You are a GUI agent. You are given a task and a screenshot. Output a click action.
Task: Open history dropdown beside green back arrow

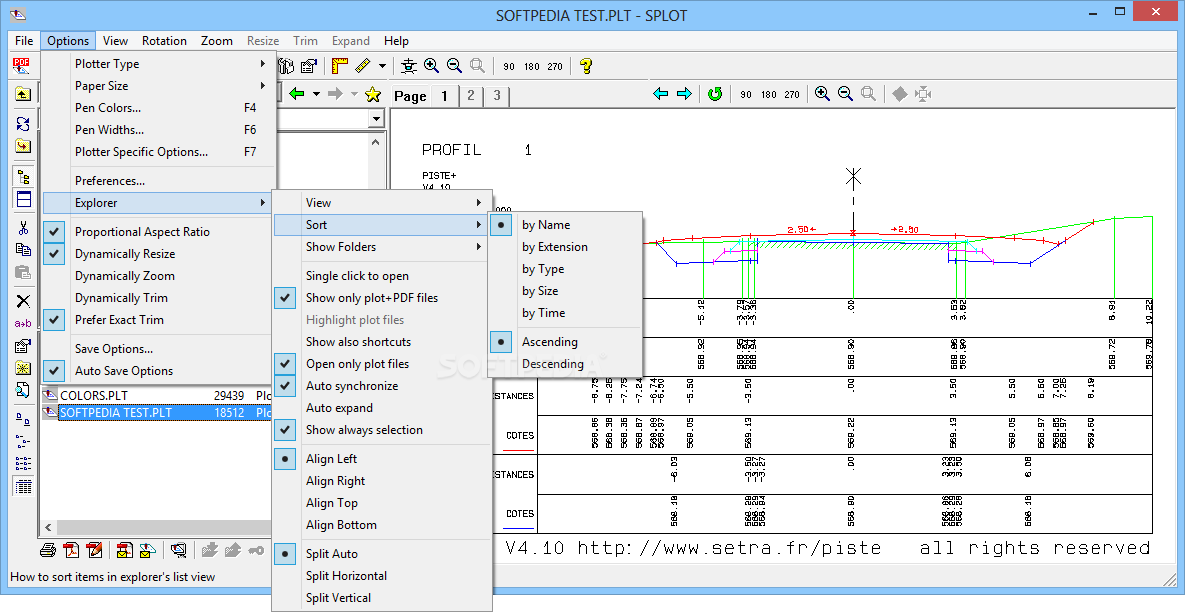pos(316,94)
